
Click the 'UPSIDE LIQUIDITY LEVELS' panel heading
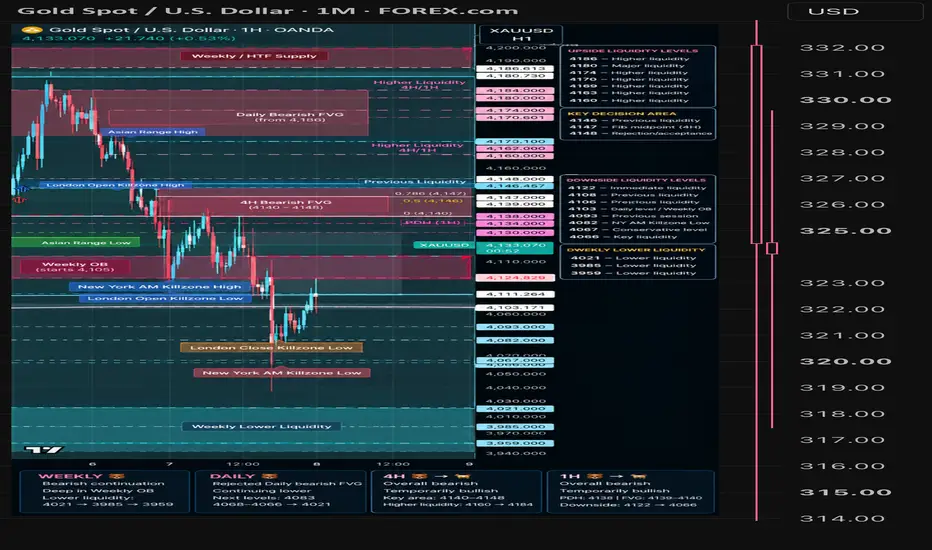632,51
